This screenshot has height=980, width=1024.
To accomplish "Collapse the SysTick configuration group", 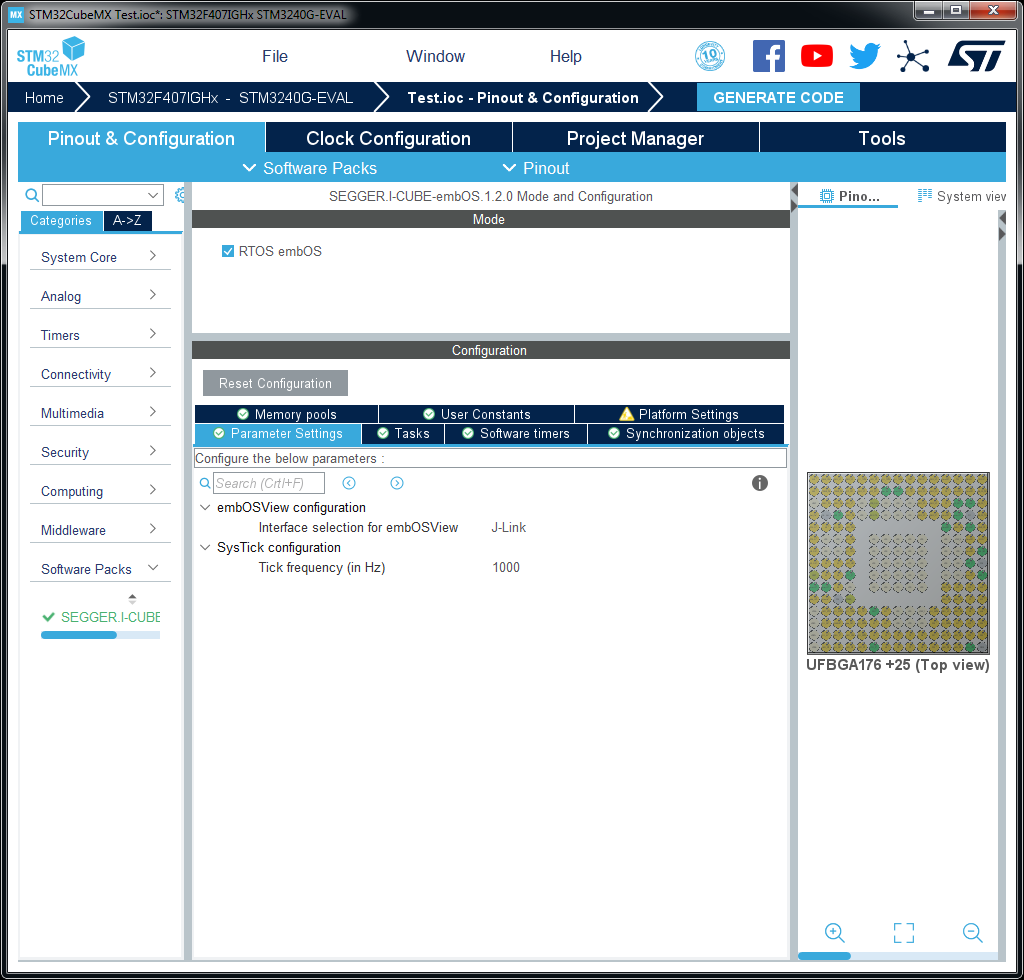I will click(x=205, y=547).
